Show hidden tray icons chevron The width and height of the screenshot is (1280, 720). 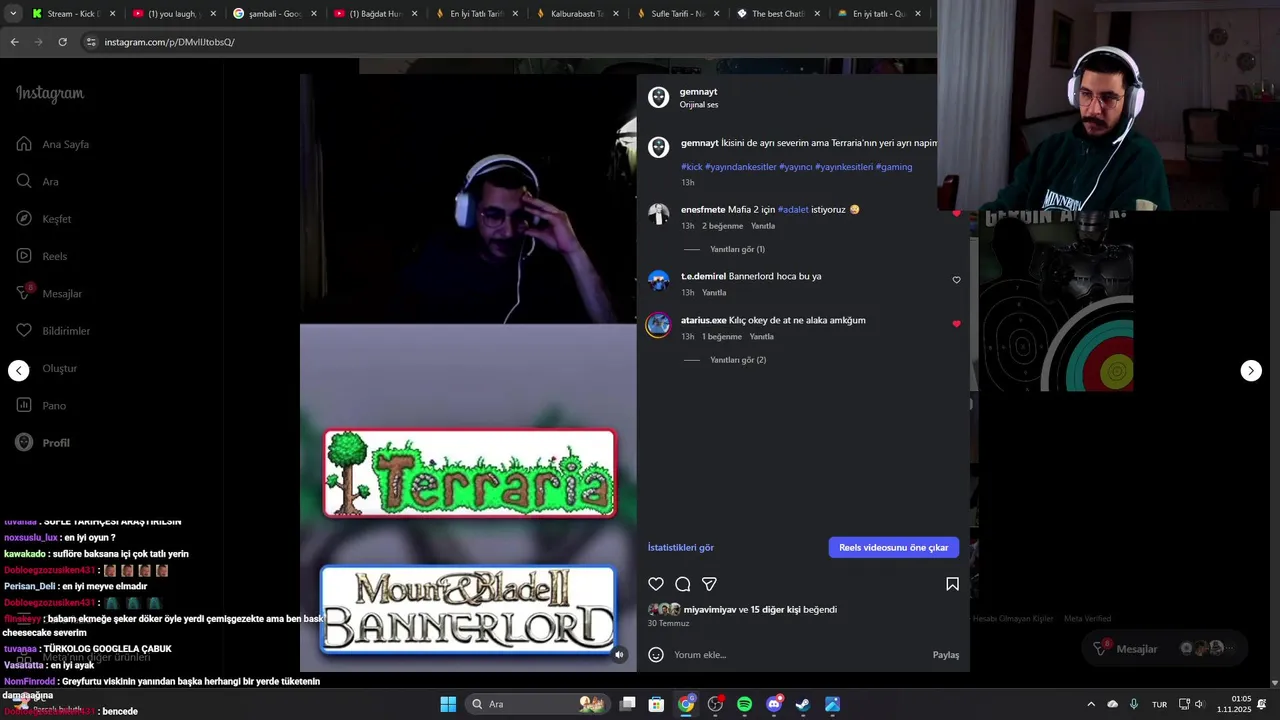pos(1091,704)
